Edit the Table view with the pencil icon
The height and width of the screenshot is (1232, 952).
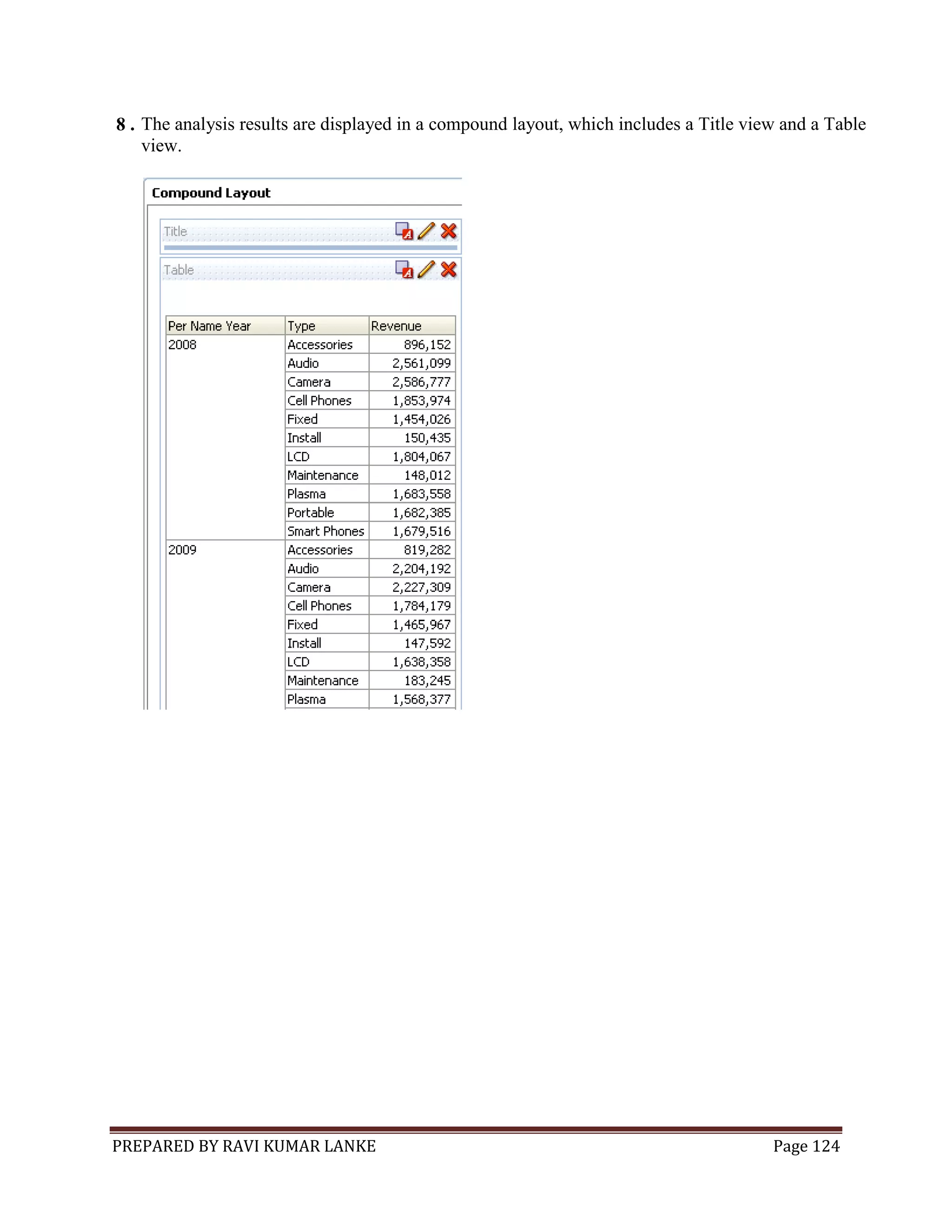tap(426, 269)
